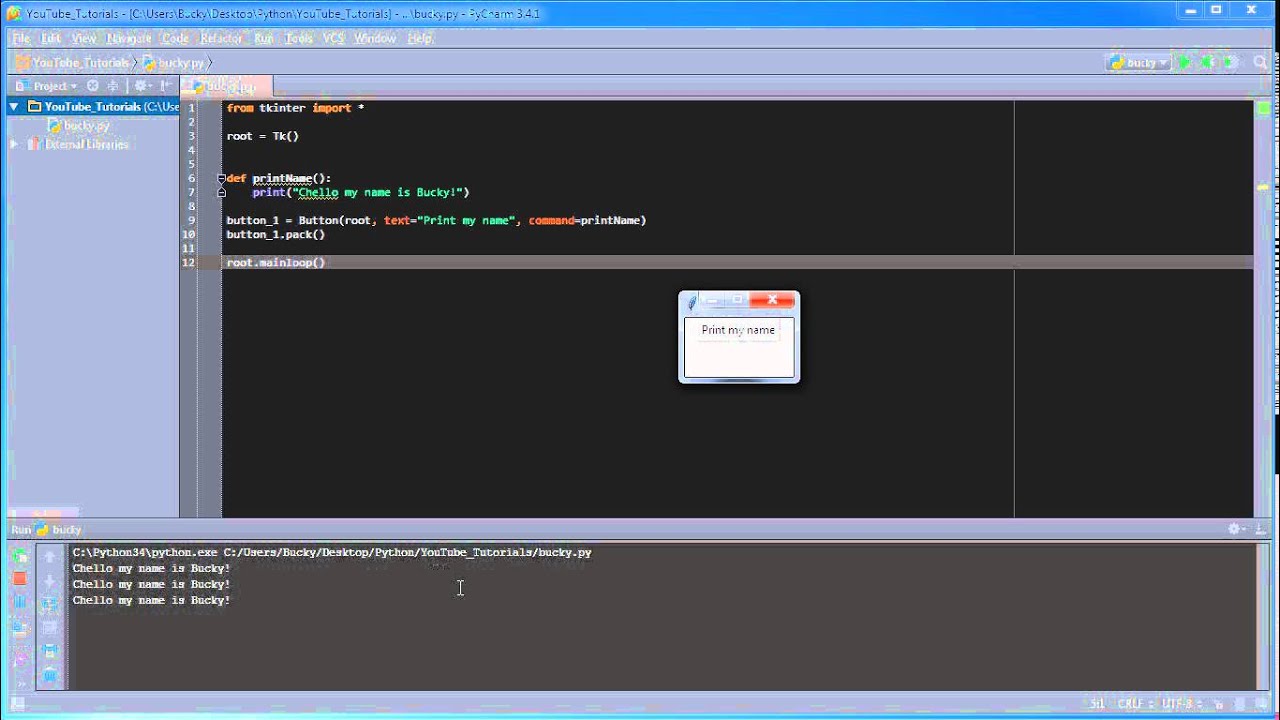Open the Navigate menu

129,38
